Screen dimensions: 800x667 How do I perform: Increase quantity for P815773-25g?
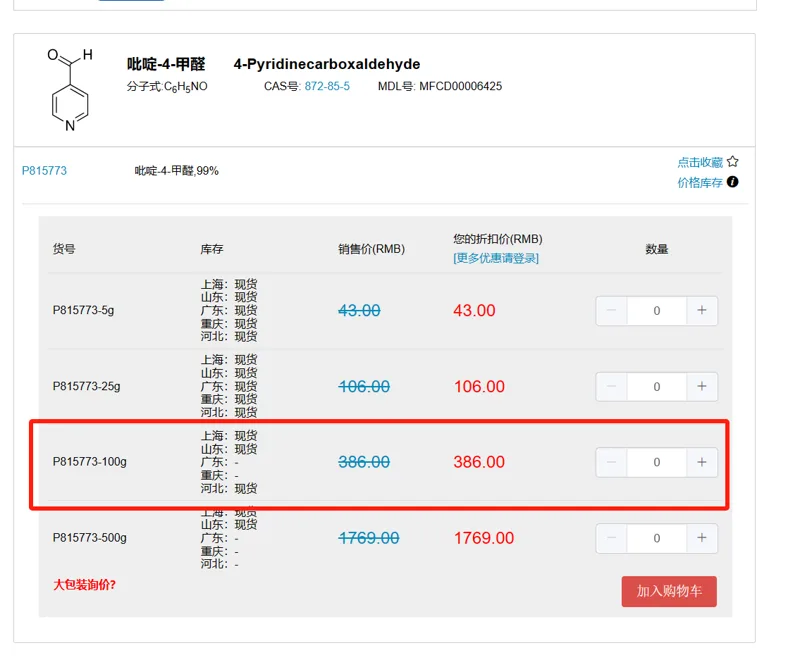(702, 386)
